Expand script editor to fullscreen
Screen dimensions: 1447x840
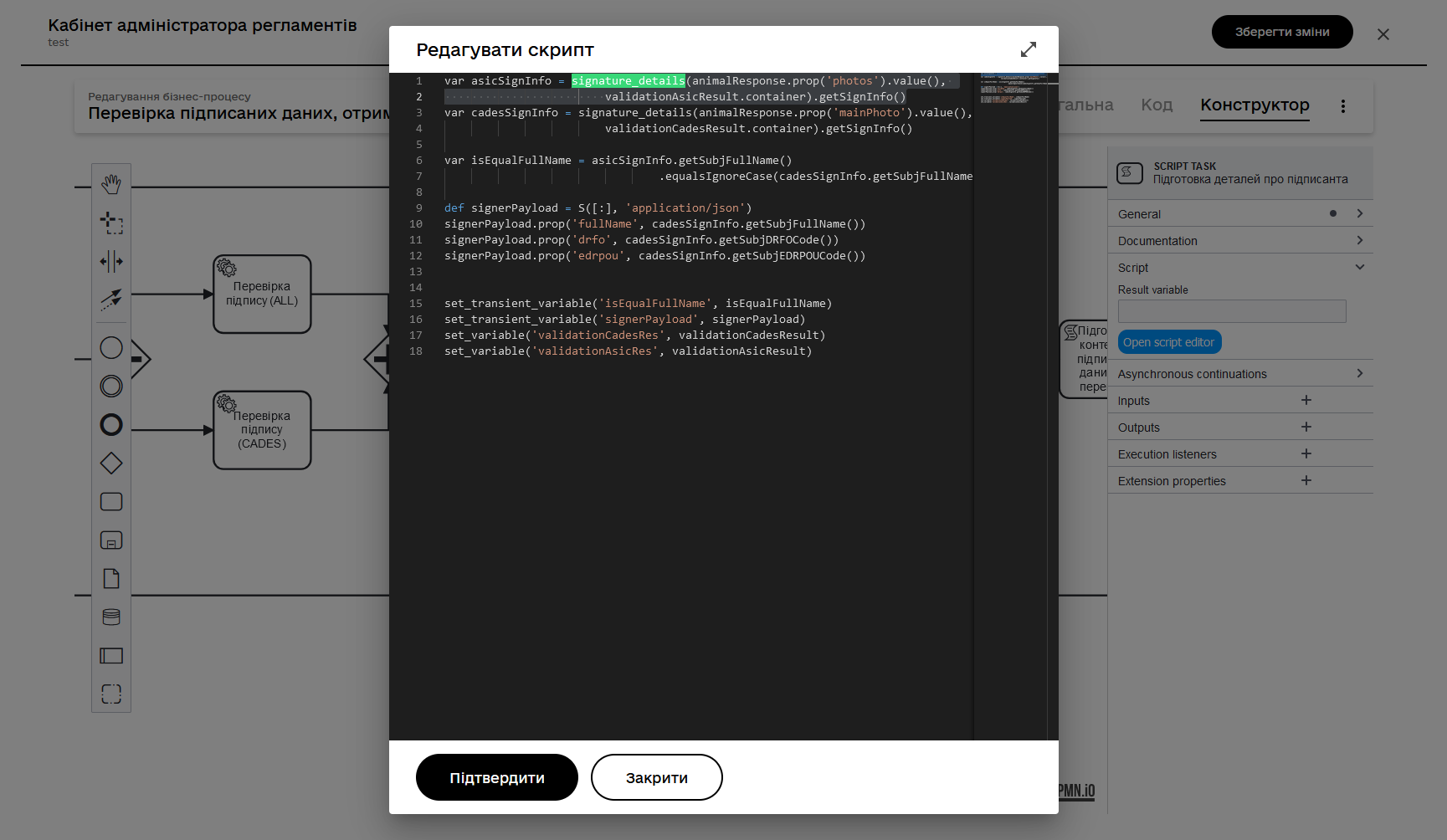click(x=1029, y=49)
